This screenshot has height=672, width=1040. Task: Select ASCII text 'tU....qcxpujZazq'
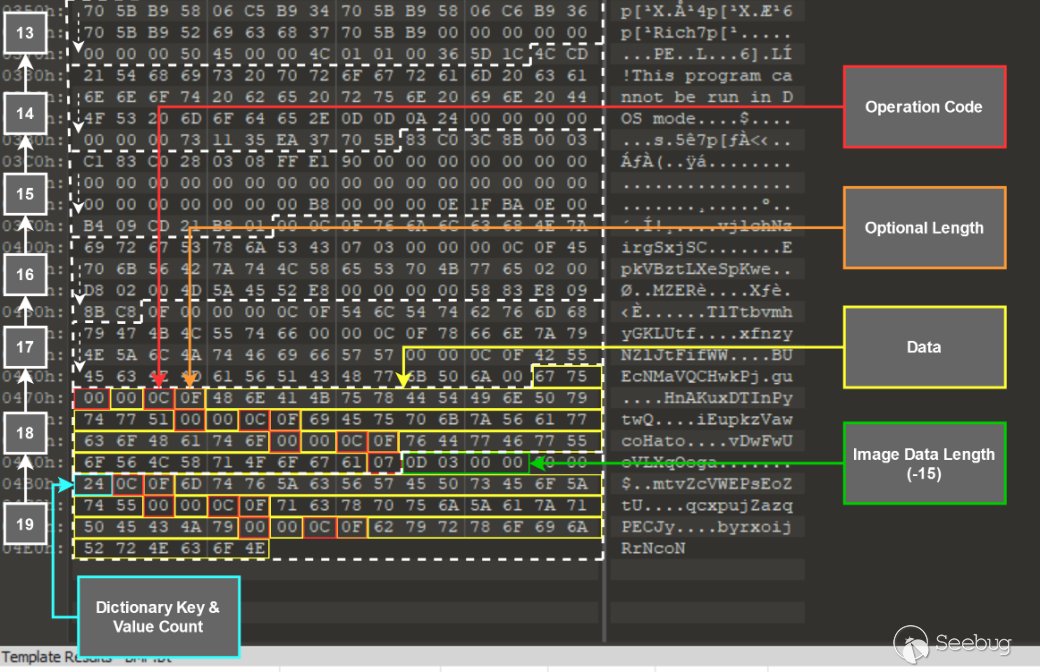[x=706, y=505]
